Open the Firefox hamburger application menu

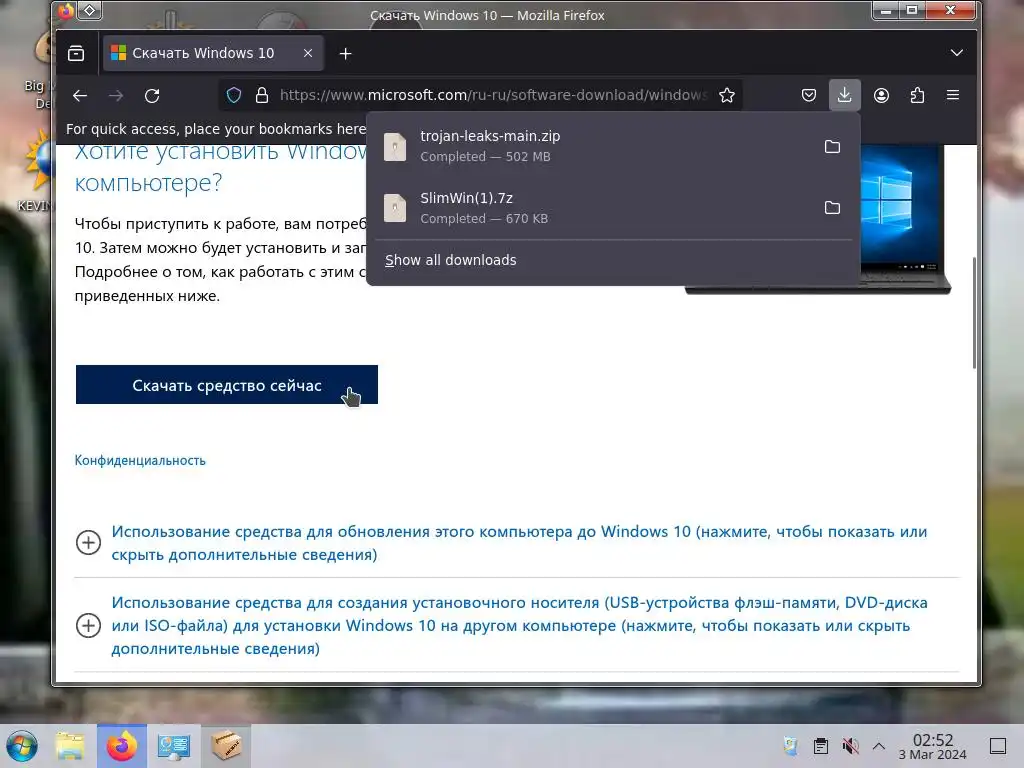(x=953, y=95)
